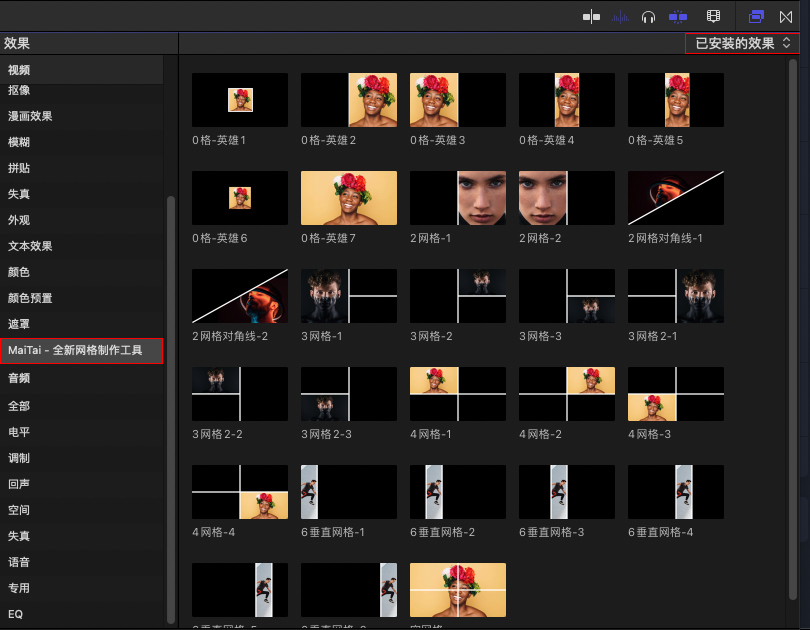Select the 拼贴 category
This screenshot has width=810, height=630.
tap(82, 168)
